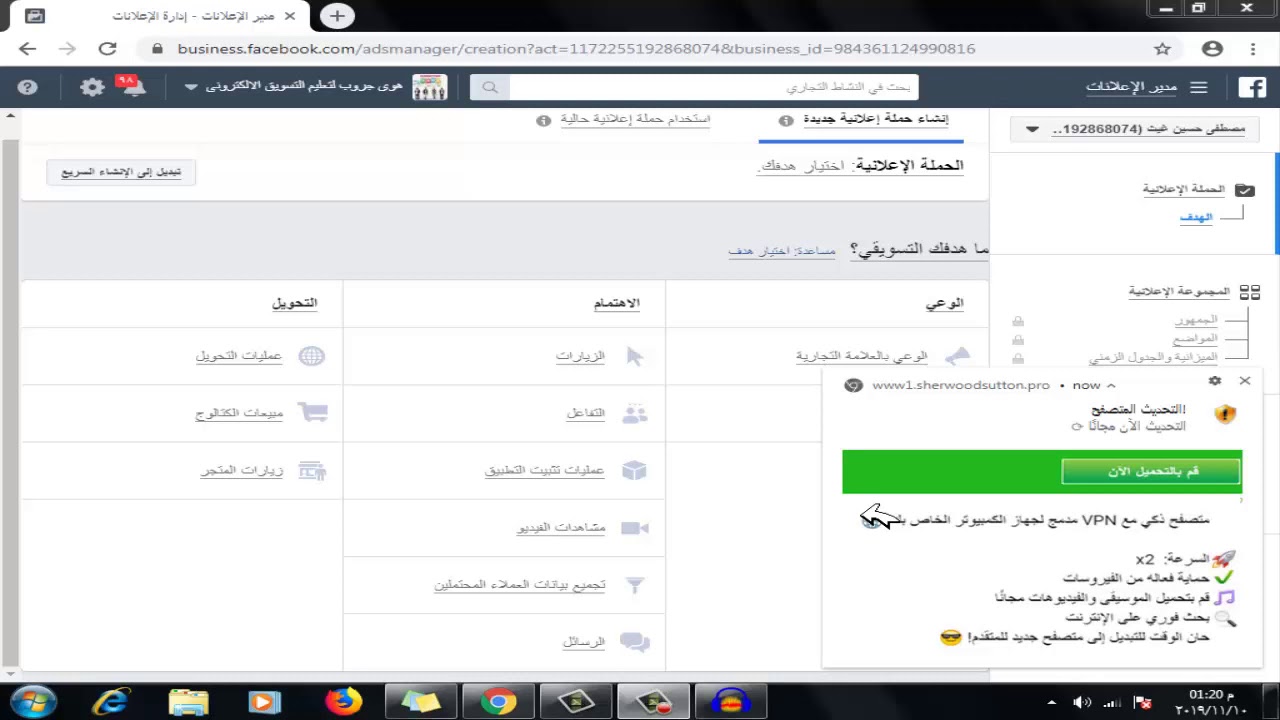The height and width of the screenshot is (720, 1280).
Task: Open a new Chrome tab
Action: [337, 16]
